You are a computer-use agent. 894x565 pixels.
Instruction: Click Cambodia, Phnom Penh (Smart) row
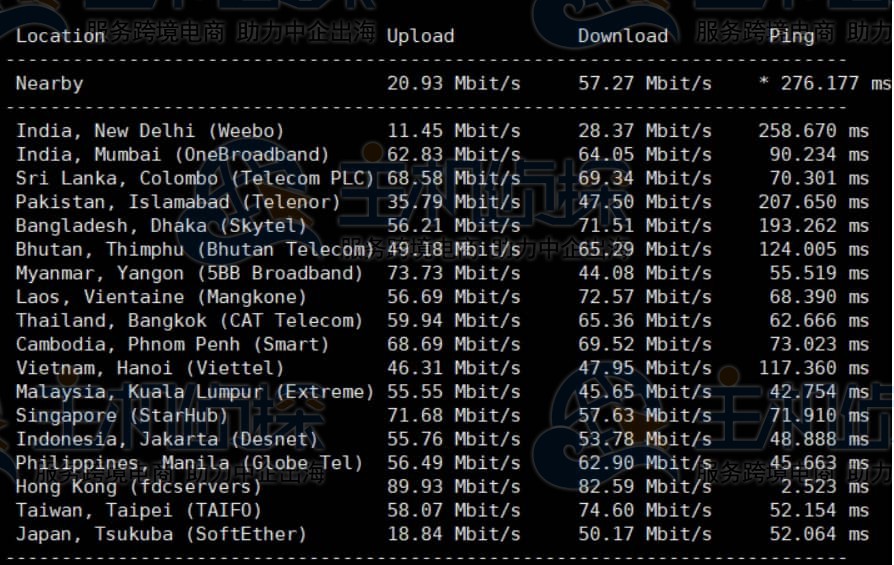pos(172,344)
